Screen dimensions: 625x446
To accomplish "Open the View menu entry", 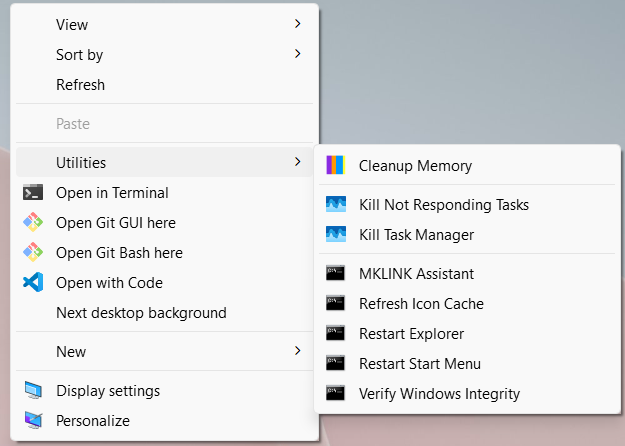I will click(x=164, y=24).
